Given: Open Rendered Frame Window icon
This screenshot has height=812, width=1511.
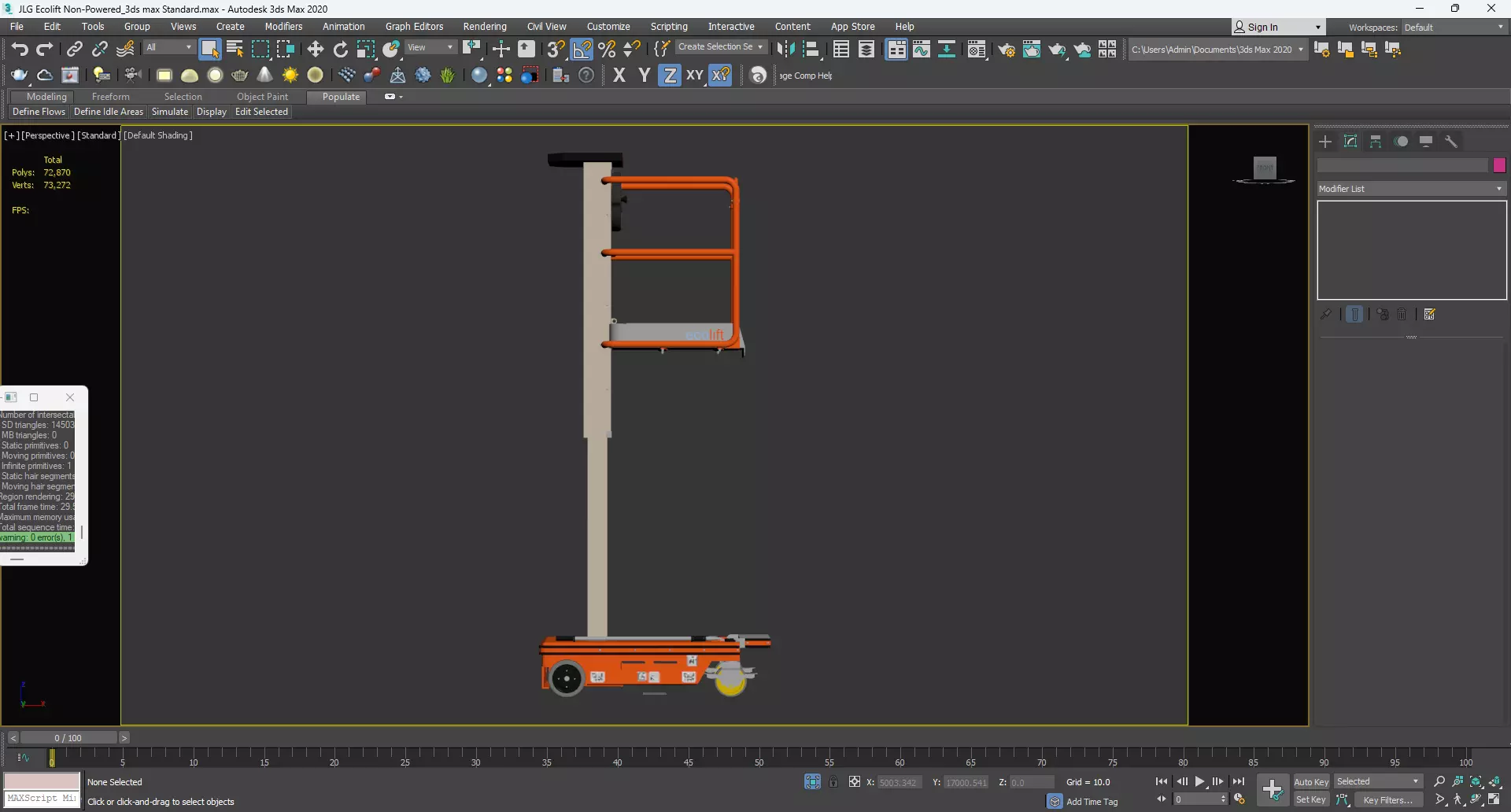Looking at the screenshot, I should tap(1031, 49).
